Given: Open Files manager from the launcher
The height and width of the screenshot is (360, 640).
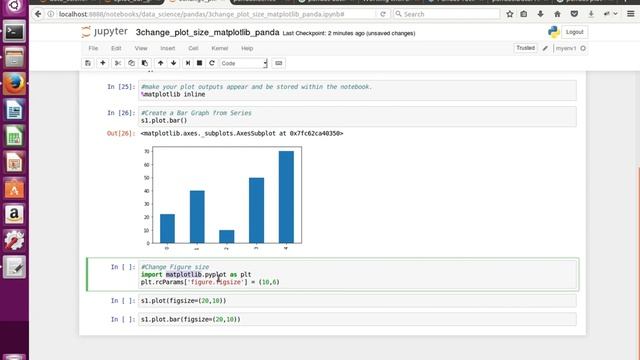Looking at the screenshot, I should tap(14, 58).
